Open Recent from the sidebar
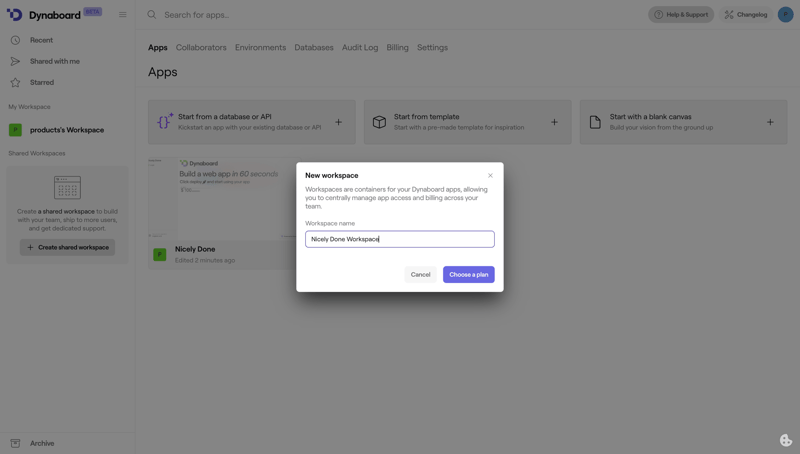Viewport: 800px width, 454px height. point(41,40)
